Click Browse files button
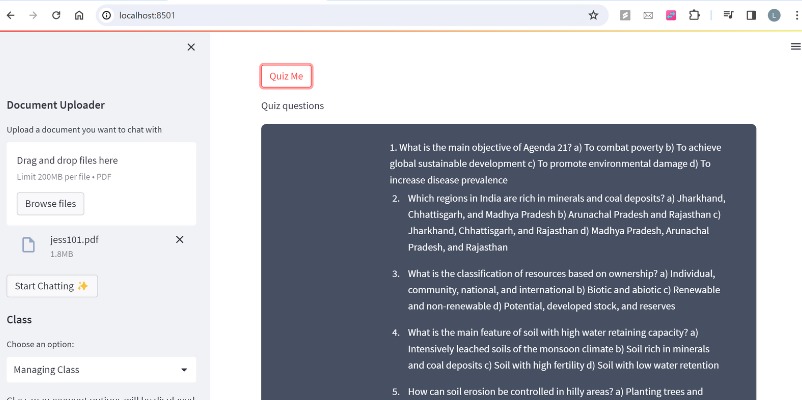Viewport: 802px width, 400px height. pos(51,204)
